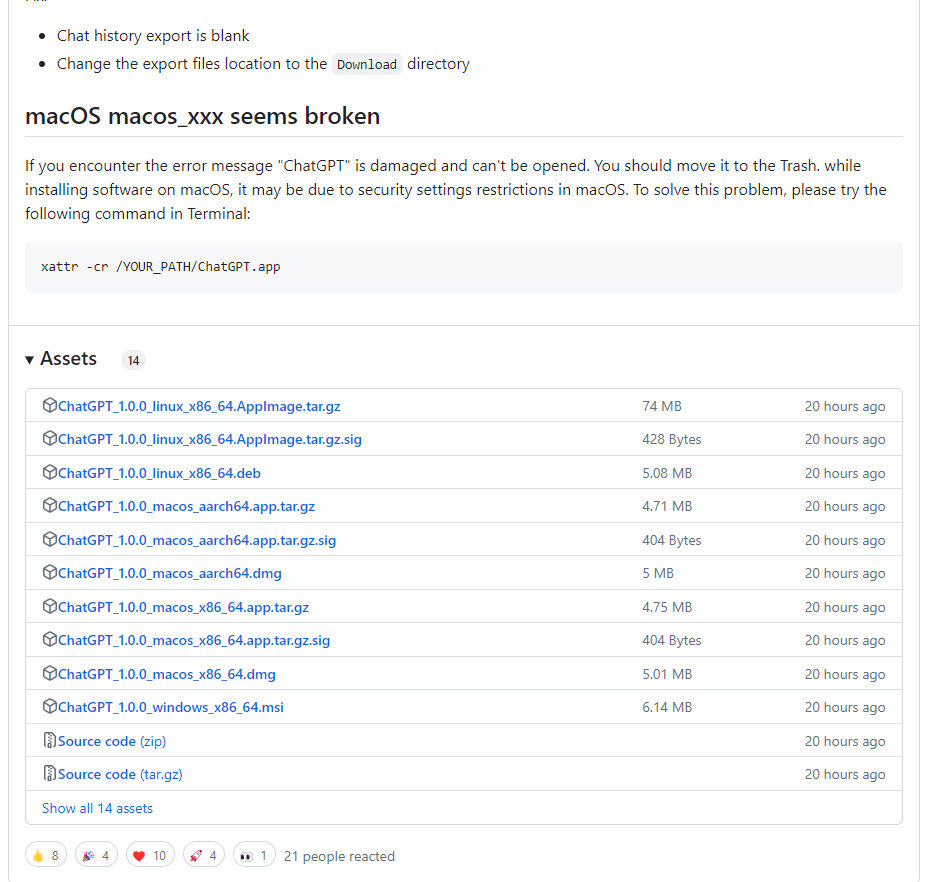Click package icon beside linux_x86_64.deb

(50, 473)
